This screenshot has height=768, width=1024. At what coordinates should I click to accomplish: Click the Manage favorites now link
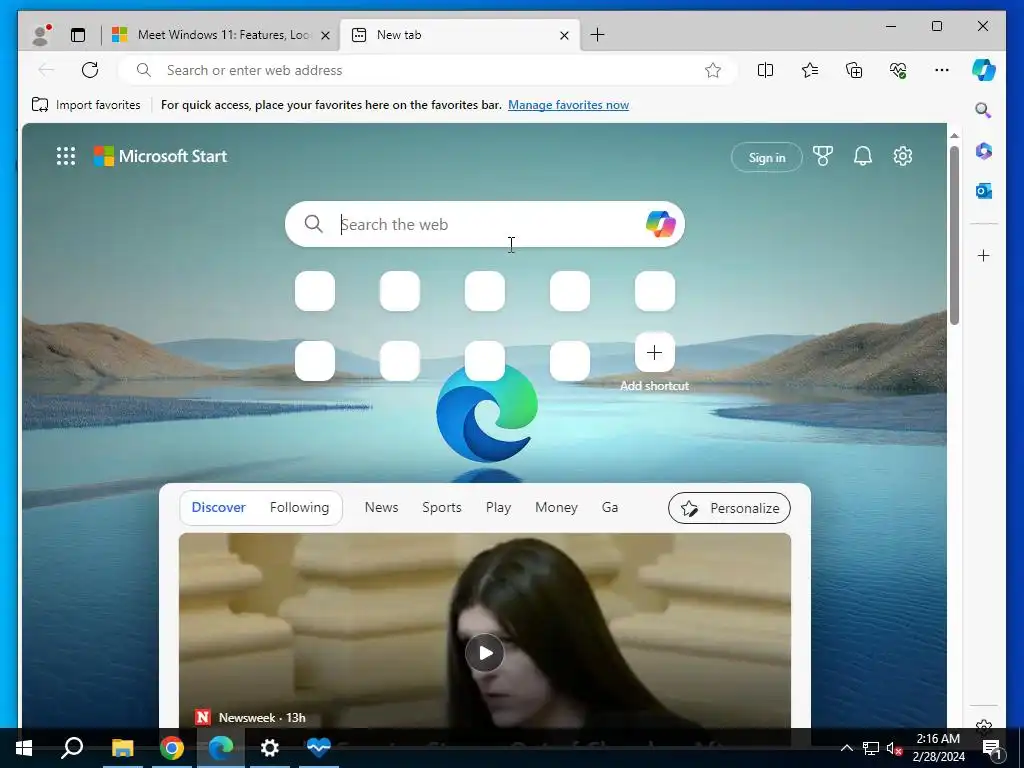(568, 104)
